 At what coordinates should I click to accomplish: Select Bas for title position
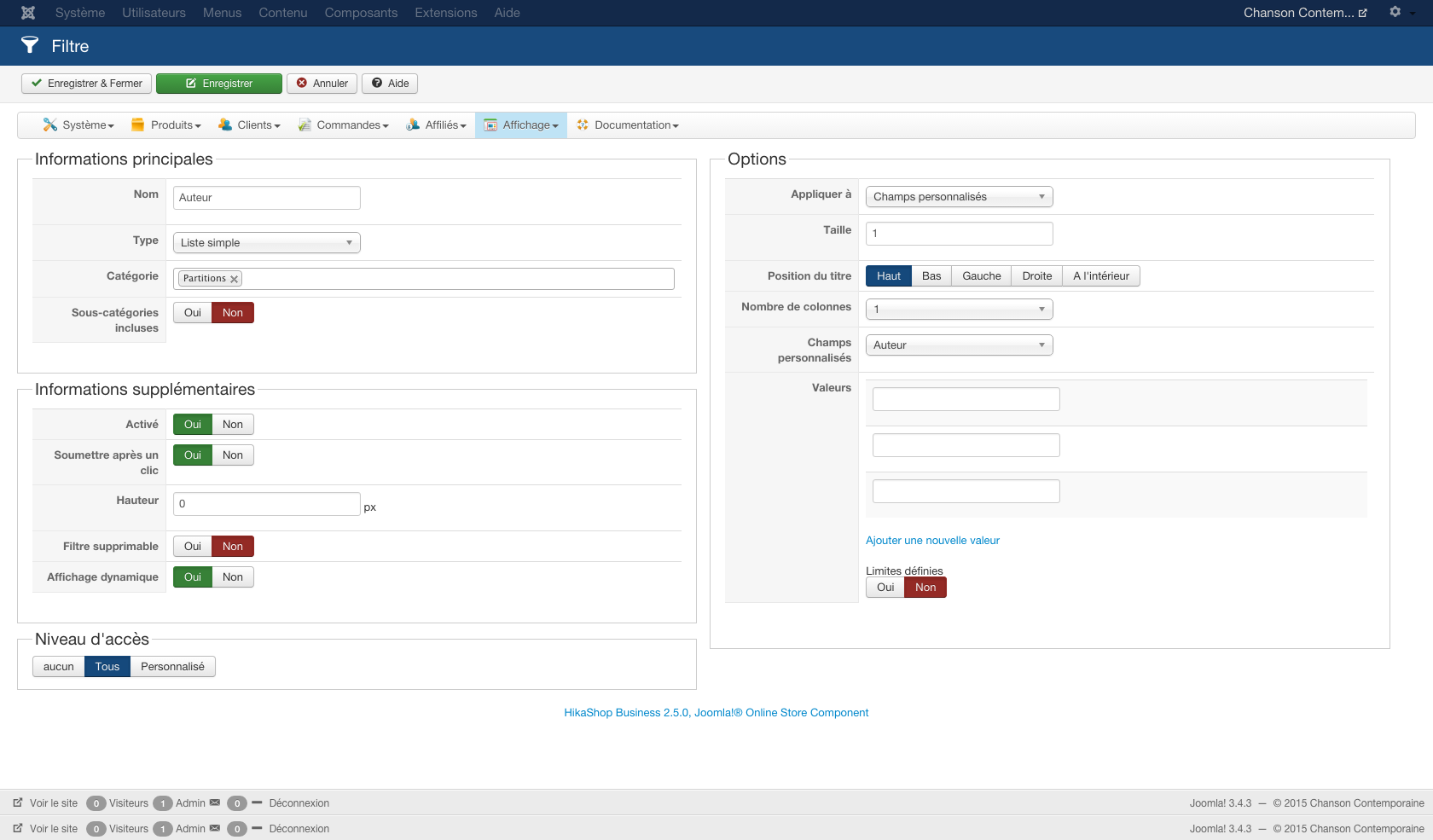931,276
